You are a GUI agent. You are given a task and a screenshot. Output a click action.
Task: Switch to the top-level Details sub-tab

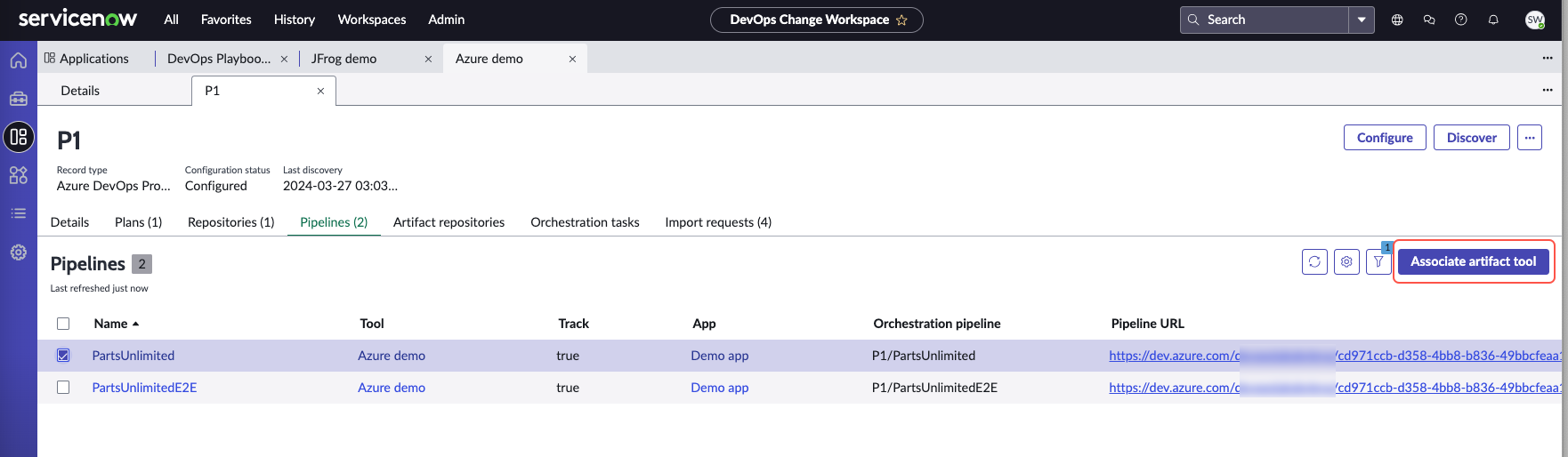[x=80, y=91]
